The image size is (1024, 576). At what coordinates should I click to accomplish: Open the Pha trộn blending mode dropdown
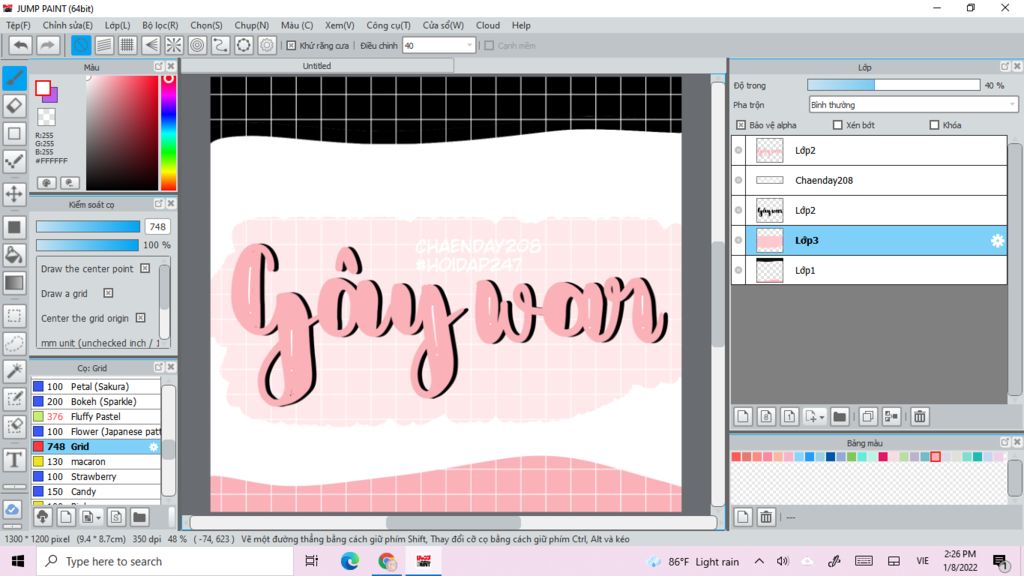click(913, 104)
